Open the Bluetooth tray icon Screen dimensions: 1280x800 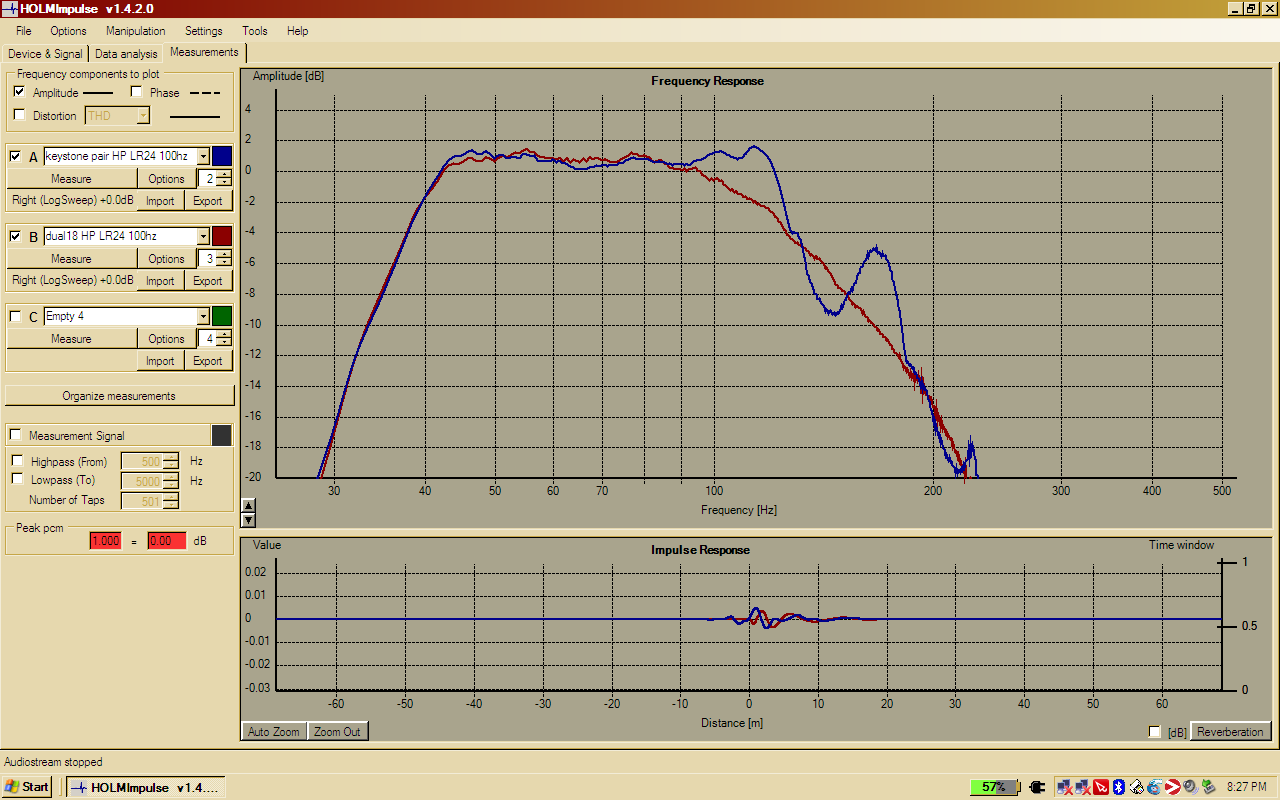click(x=1119, y=787)
